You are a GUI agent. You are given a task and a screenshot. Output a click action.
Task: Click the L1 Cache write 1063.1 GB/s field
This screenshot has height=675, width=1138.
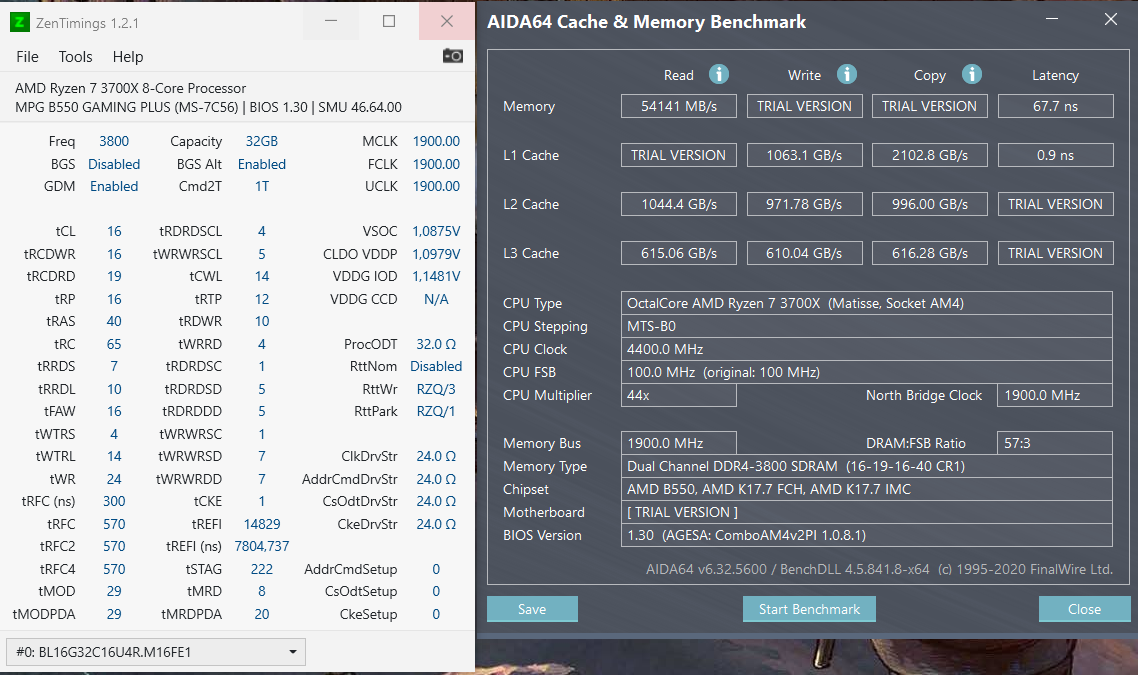tap(804, 155)
